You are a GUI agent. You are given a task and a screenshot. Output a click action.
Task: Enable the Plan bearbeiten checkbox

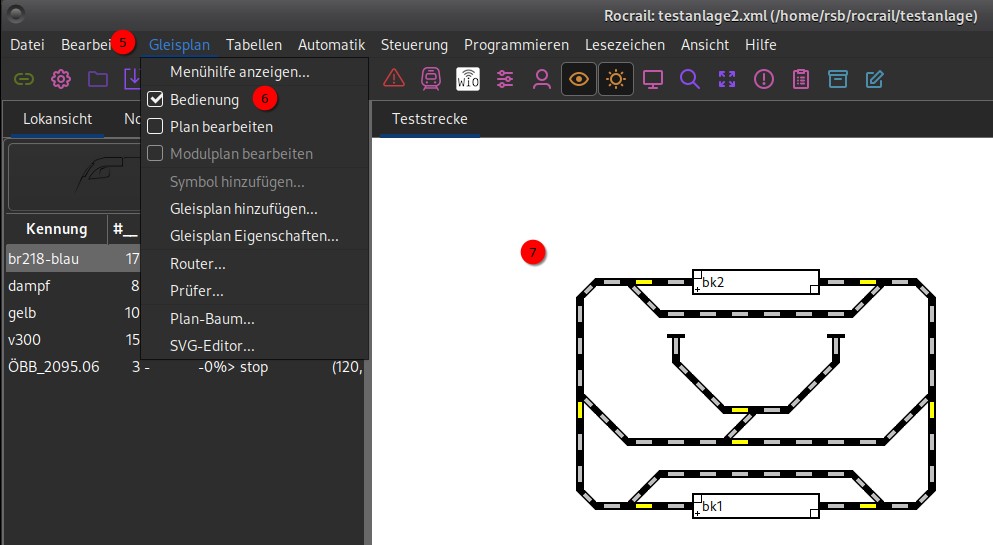point(155,127)
